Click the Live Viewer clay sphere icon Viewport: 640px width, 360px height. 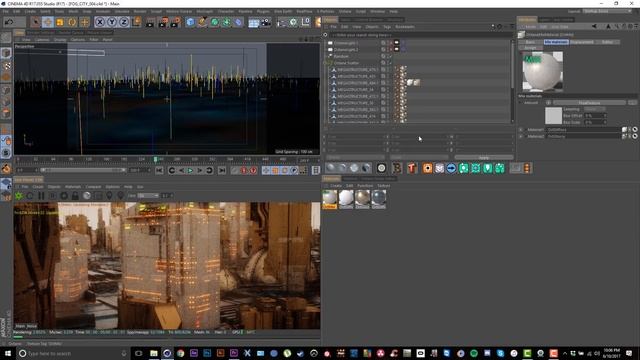[87, 196]
